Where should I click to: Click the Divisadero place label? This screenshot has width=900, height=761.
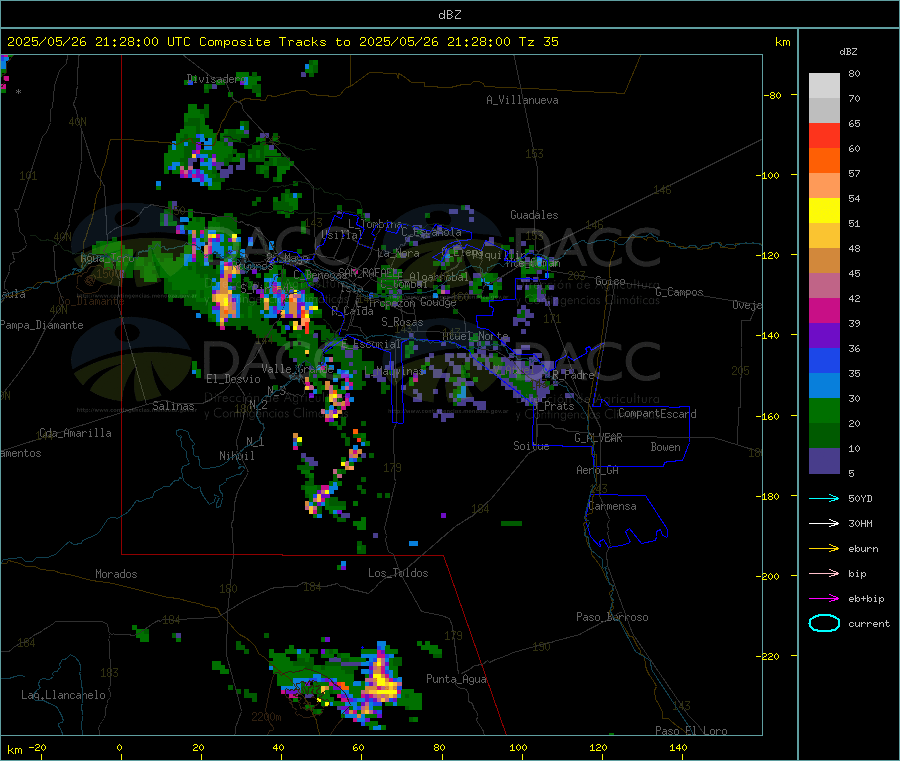click(217, 79)
